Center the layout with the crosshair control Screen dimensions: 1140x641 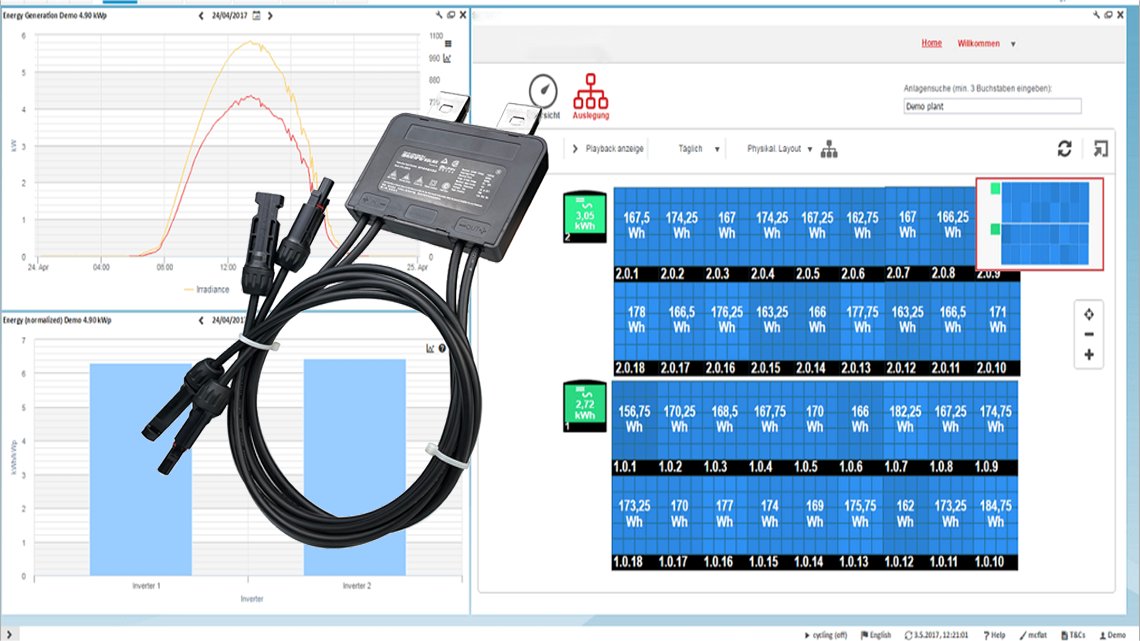coord(1088,314)
